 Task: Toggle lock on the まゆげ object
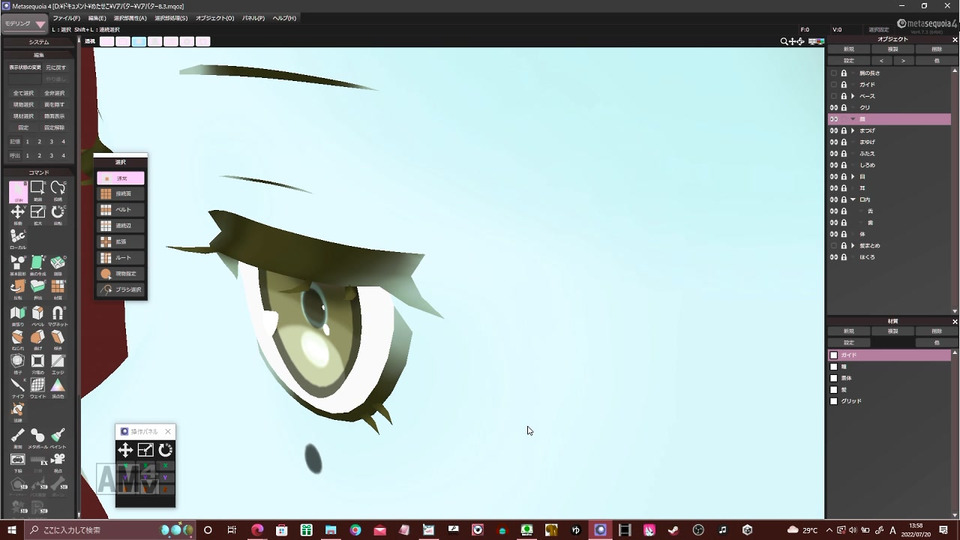(x=844, y=142)
